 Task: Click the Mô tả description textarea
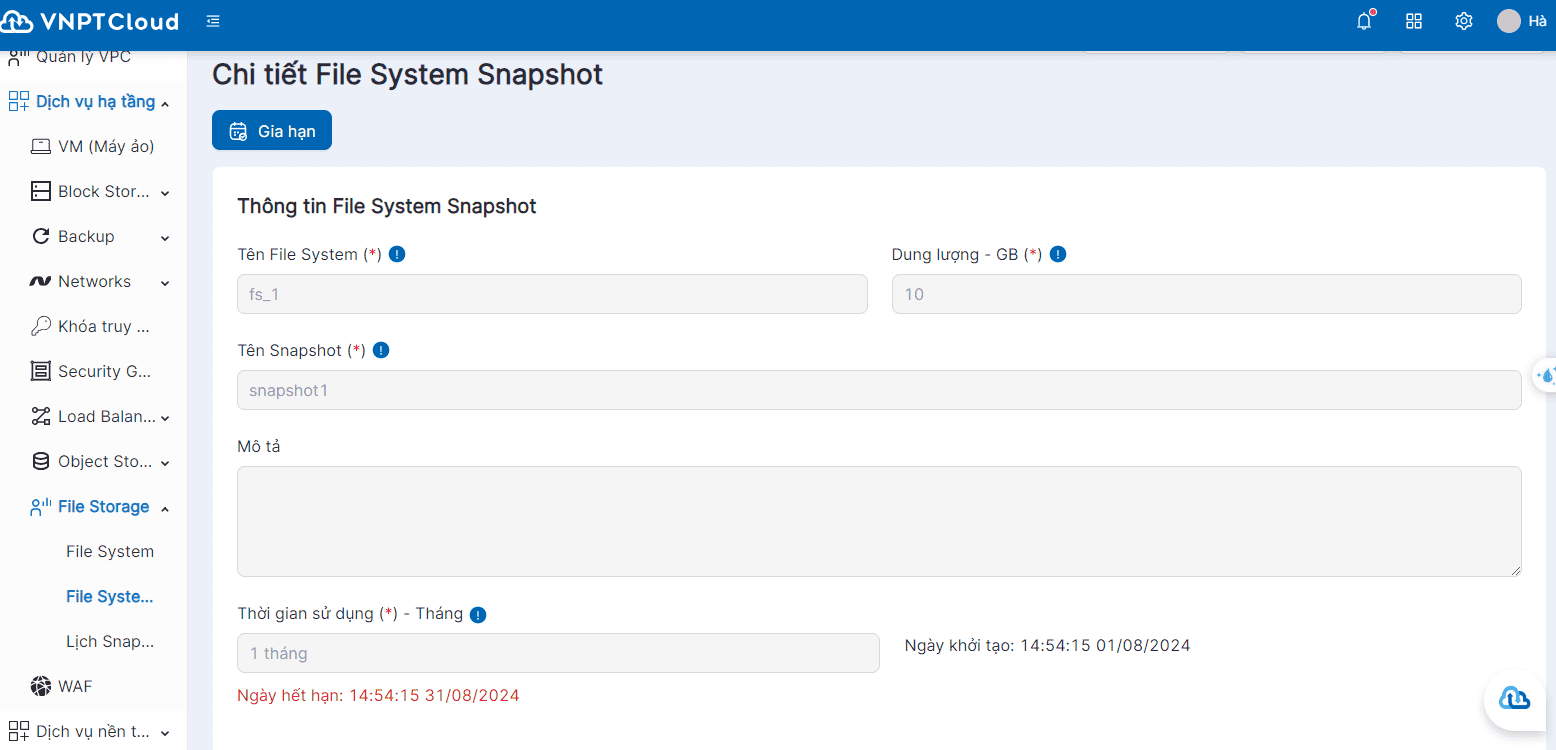tap(879, 521)
